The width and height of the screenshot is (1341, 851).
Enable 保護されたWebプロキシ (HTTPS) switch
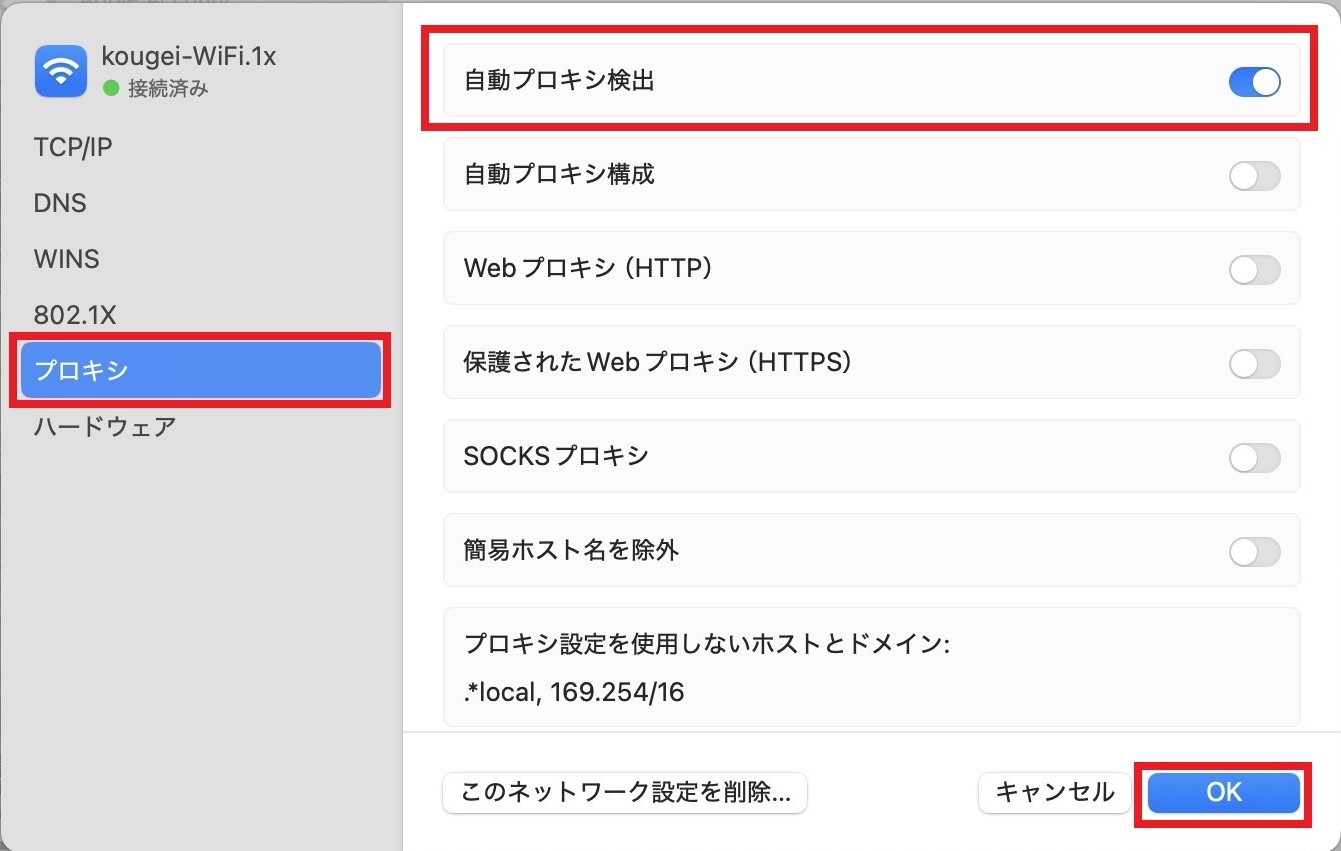[x=1254, y=364]
